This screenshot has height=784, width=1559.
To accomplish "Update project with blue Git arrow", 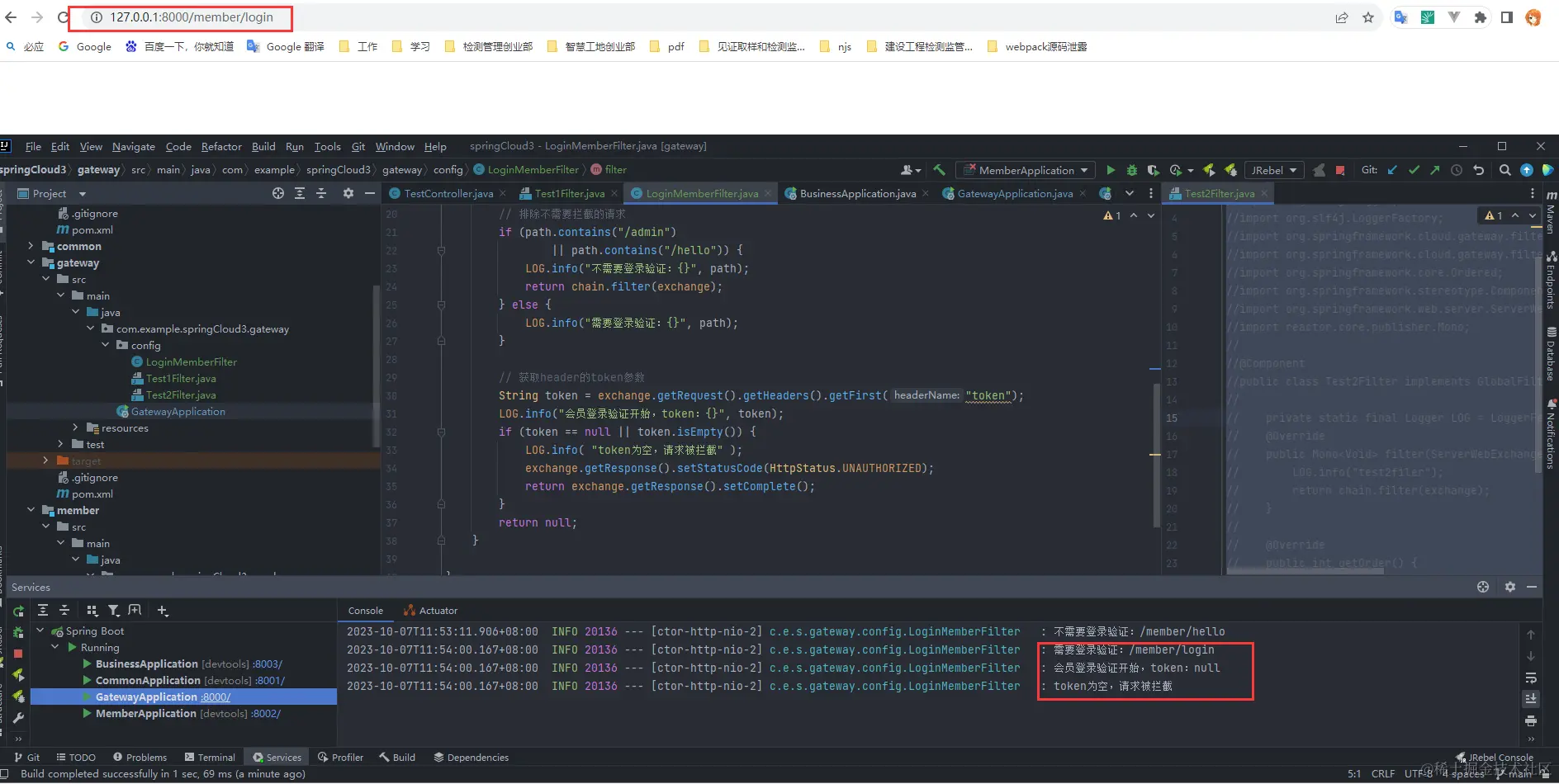I will click(x=1392, y=170).
